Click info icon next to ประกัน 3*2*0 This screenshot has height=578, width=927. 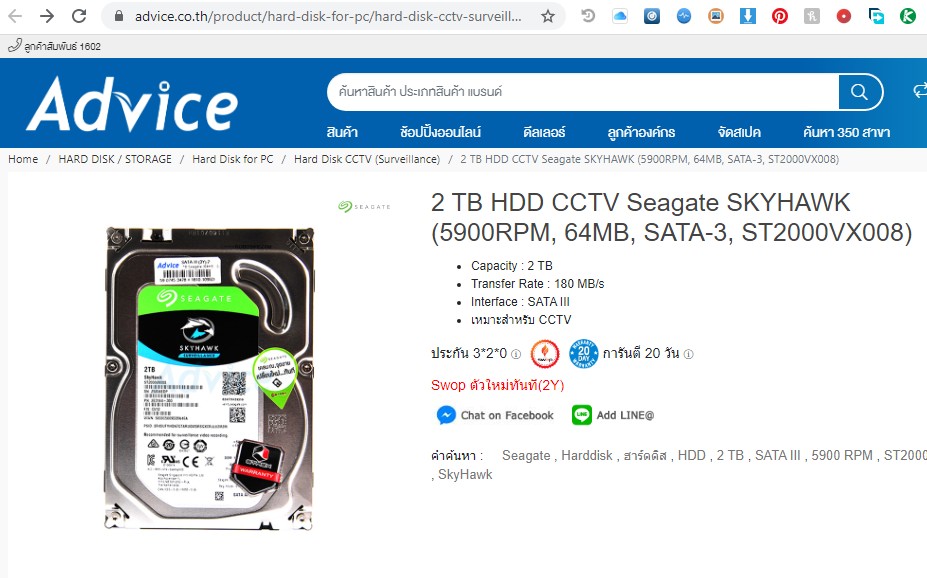click(x=516, y=354)
